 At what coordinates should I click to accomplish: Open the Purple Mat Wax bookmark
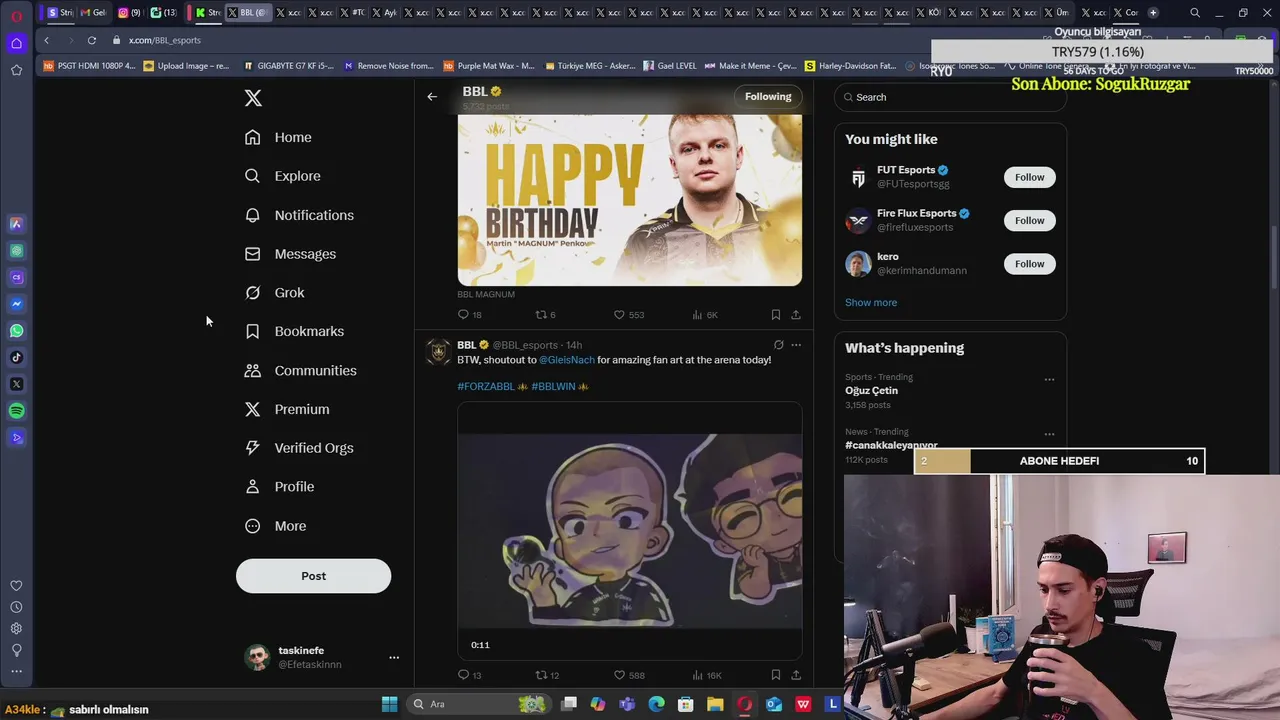pos(488,66)
